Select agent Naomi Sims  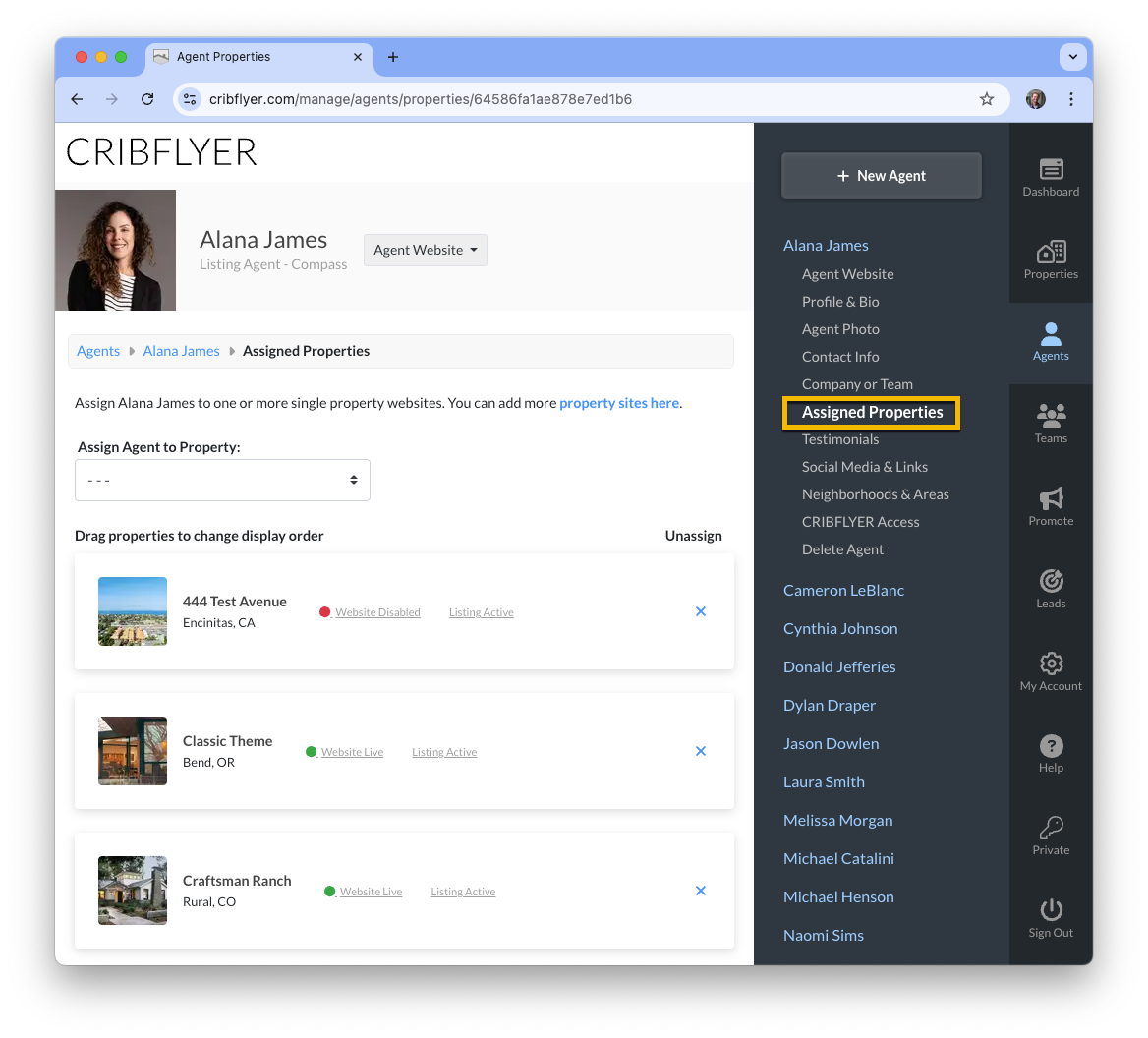[x=824, y=936]
